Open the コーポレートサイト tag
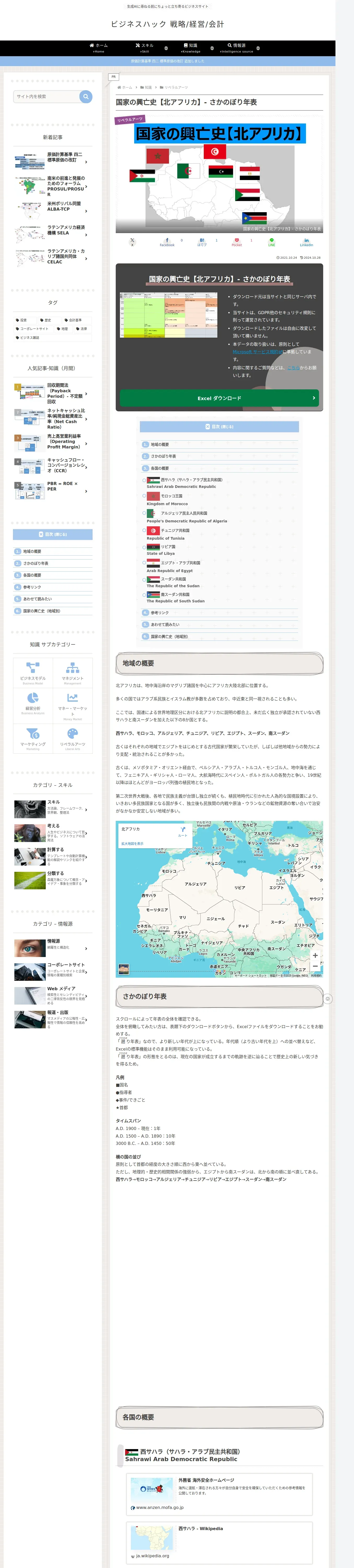 (33, 329)
